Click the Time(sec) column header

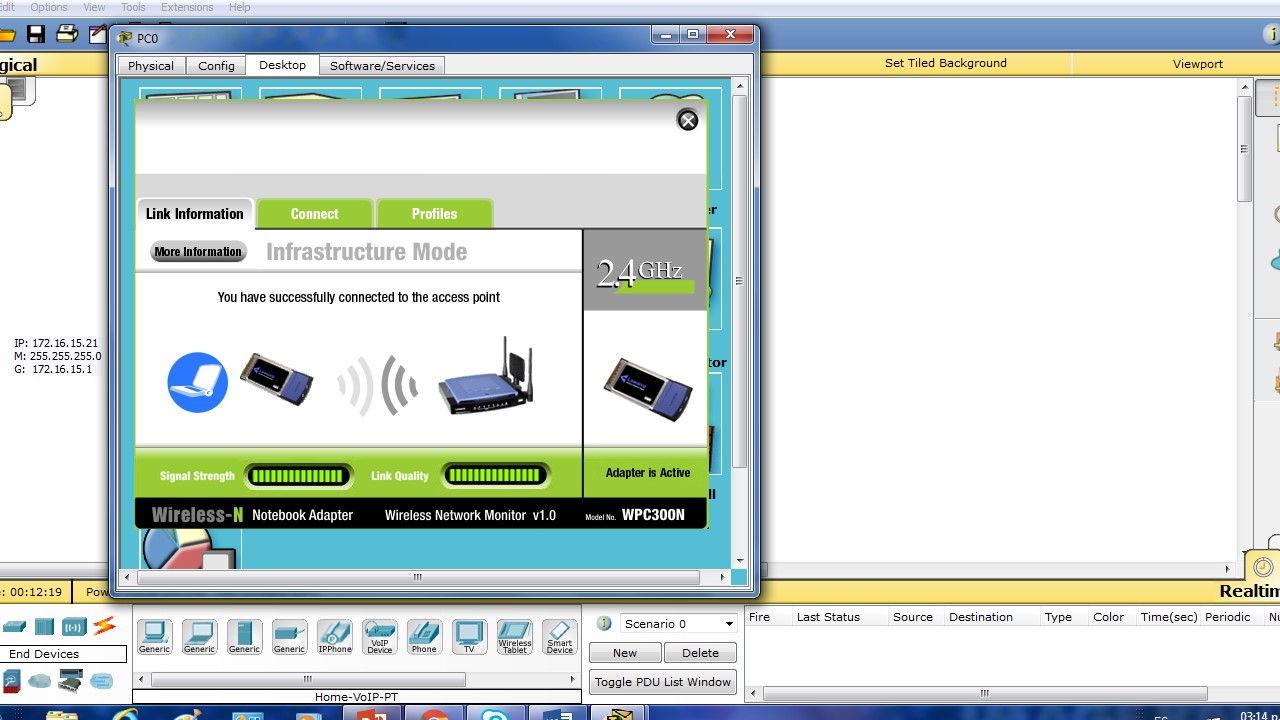1169,617
